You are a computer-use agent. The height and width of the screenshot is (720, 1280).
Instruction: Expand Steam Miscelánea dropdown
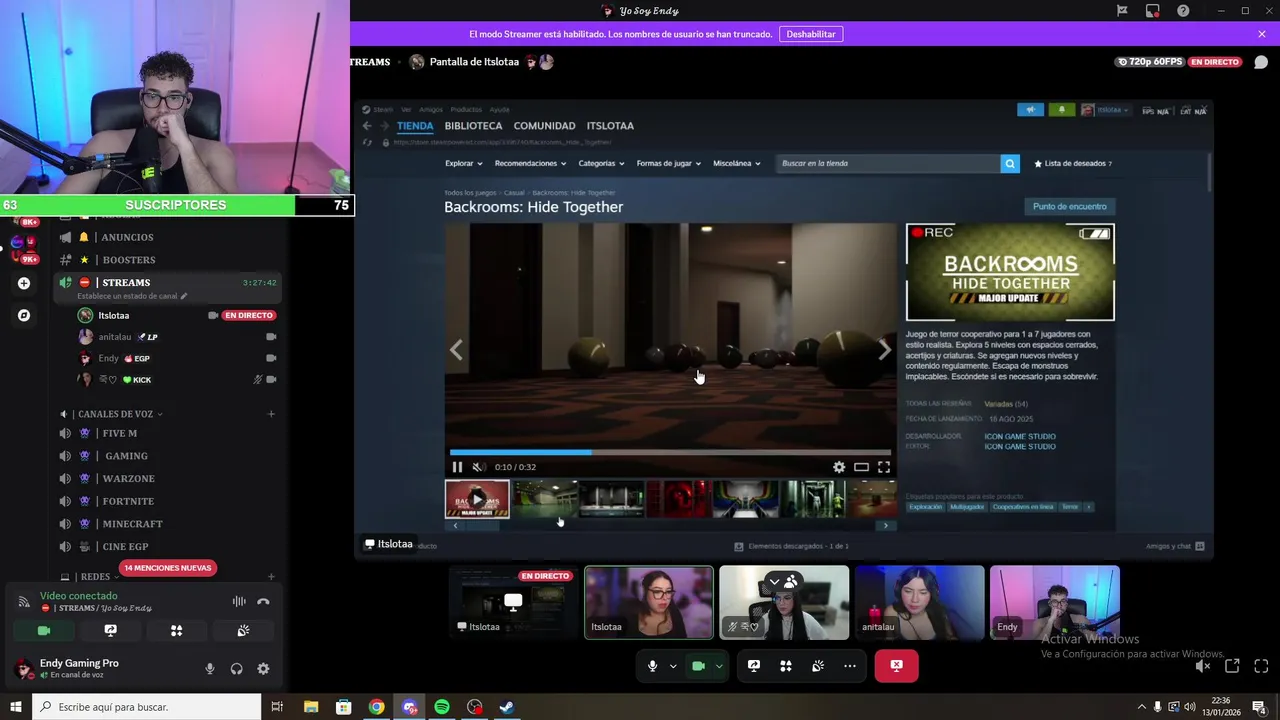(737, 163)
